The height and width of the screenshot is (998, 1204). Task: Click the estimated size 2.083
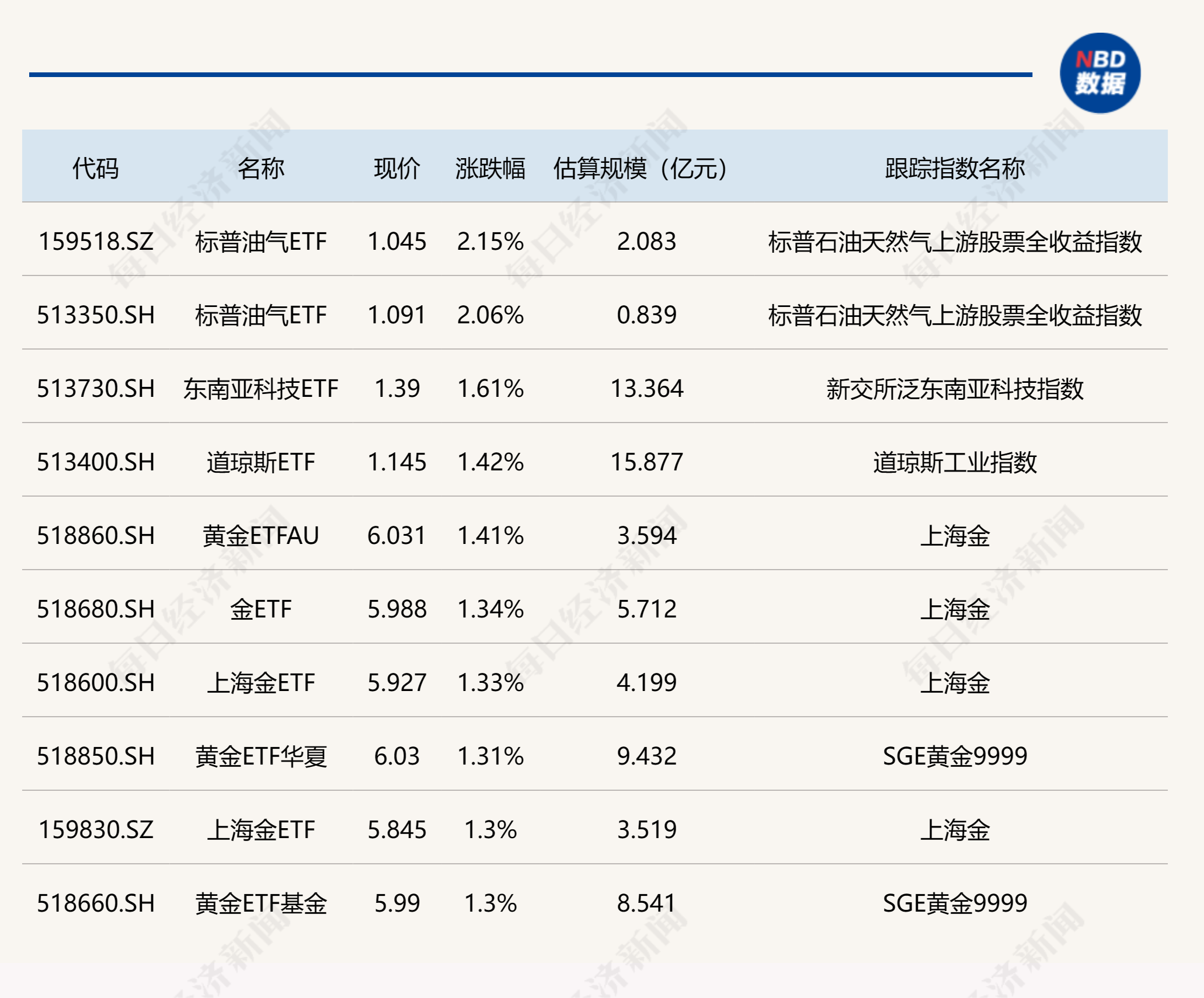click(646, 242)
